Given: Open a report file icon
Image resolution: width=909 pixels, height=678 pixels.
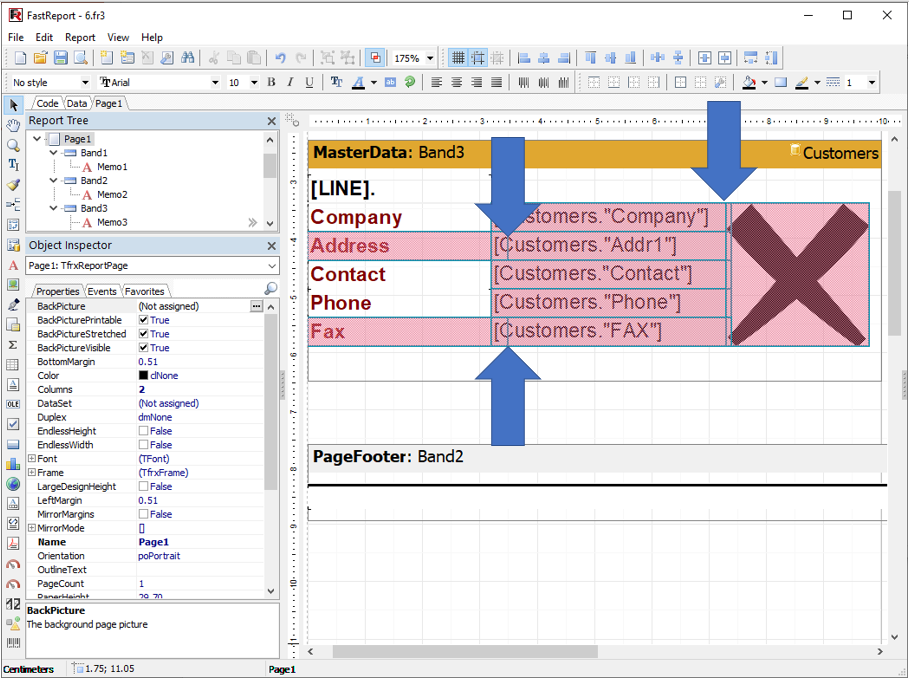Looking at the screenshot, I should click(41, 58).
